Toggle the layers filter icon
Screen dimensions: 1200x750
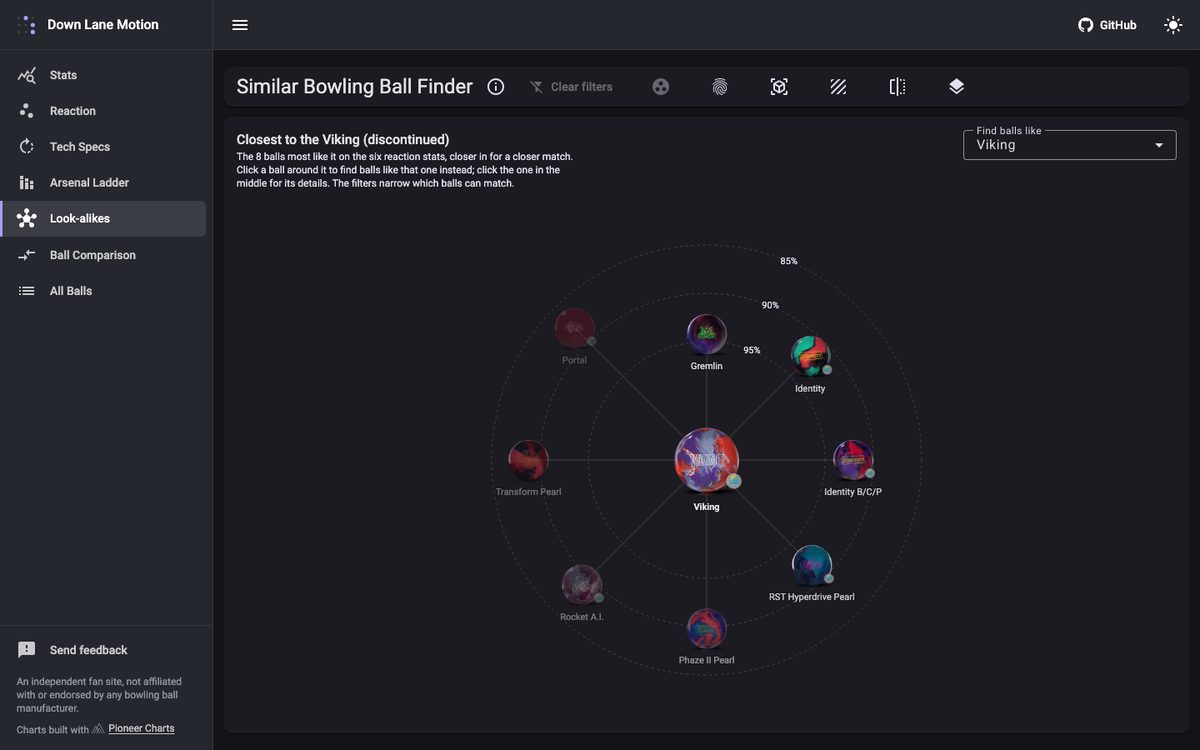[956, 87]
